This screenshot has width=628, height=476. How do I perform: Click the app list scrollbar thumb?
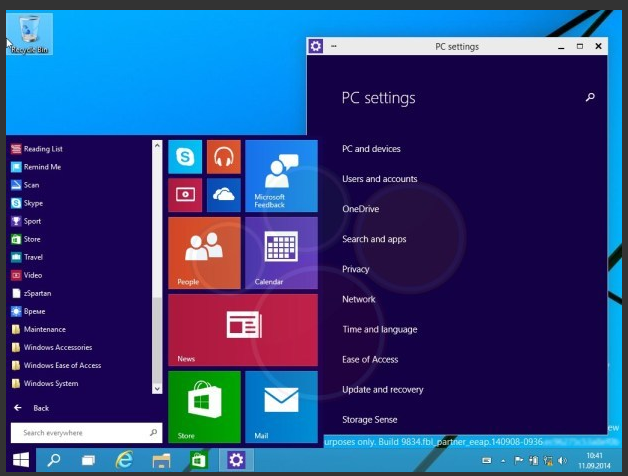pos(157,340)
